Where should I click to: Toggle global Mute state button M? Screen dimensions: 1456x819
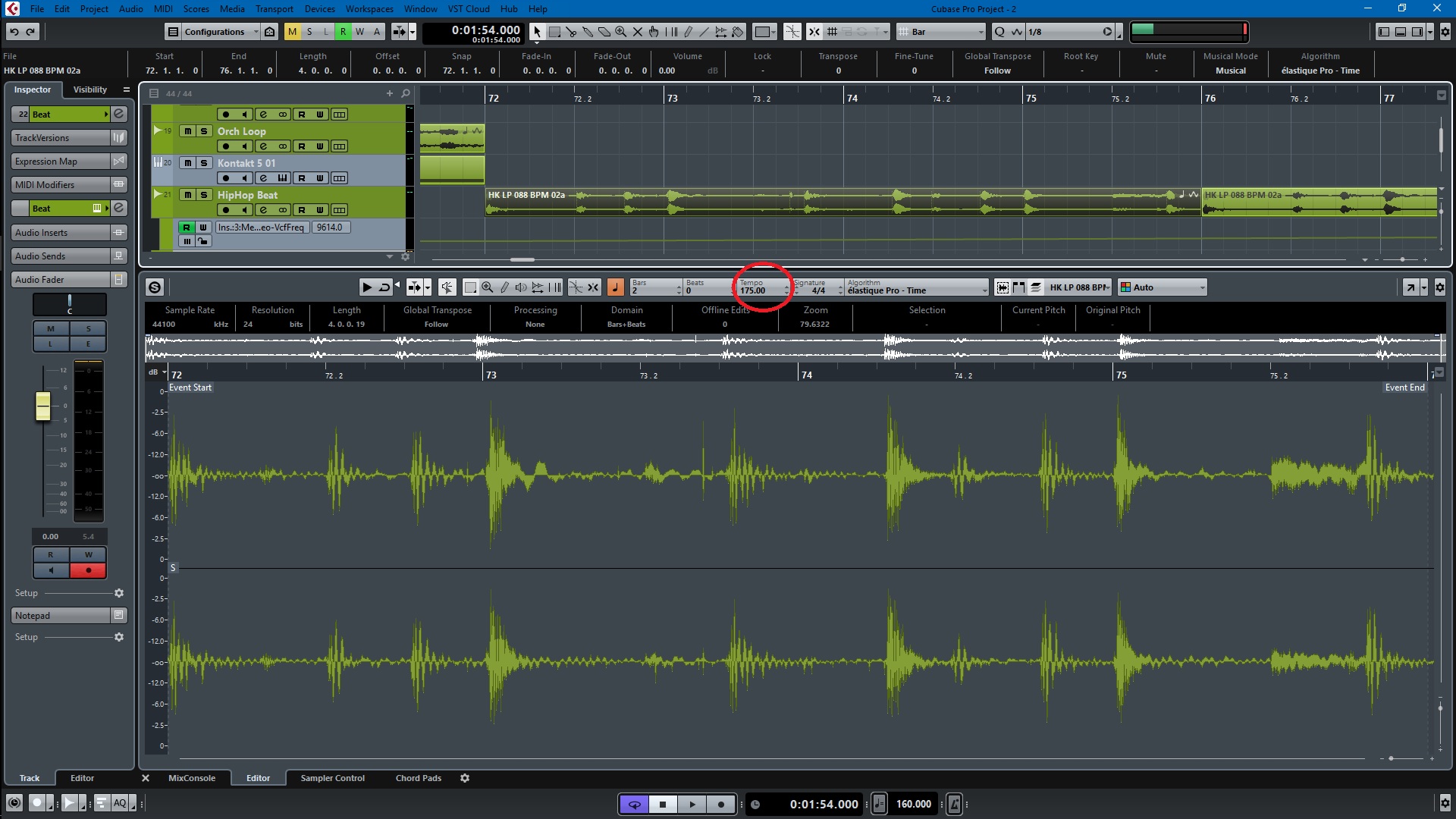292,32
